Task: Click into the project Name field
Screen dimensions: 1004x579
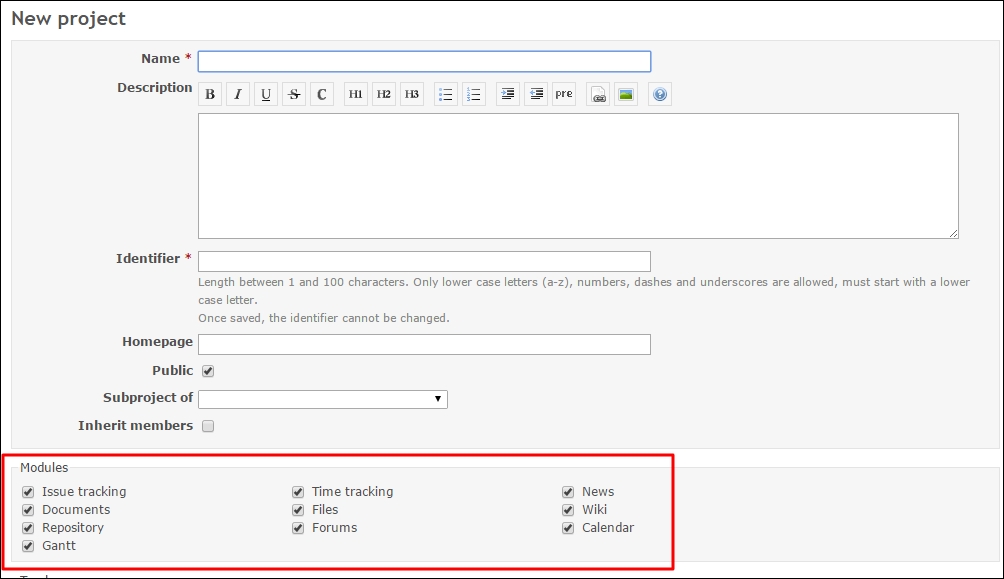Action: [424, 61]
